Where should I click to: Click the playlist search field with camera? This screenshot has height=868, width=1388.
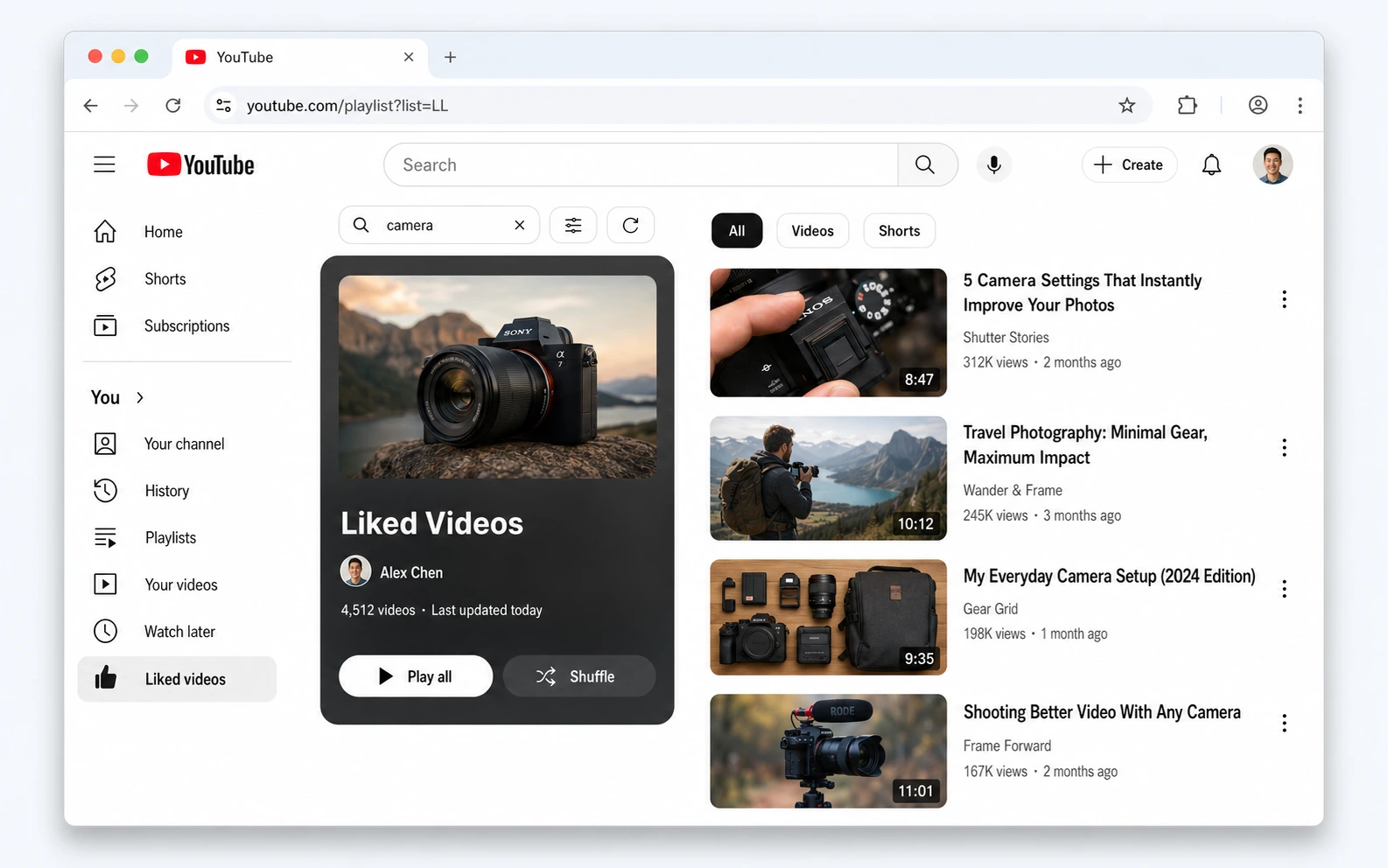(x=439, y=225)
